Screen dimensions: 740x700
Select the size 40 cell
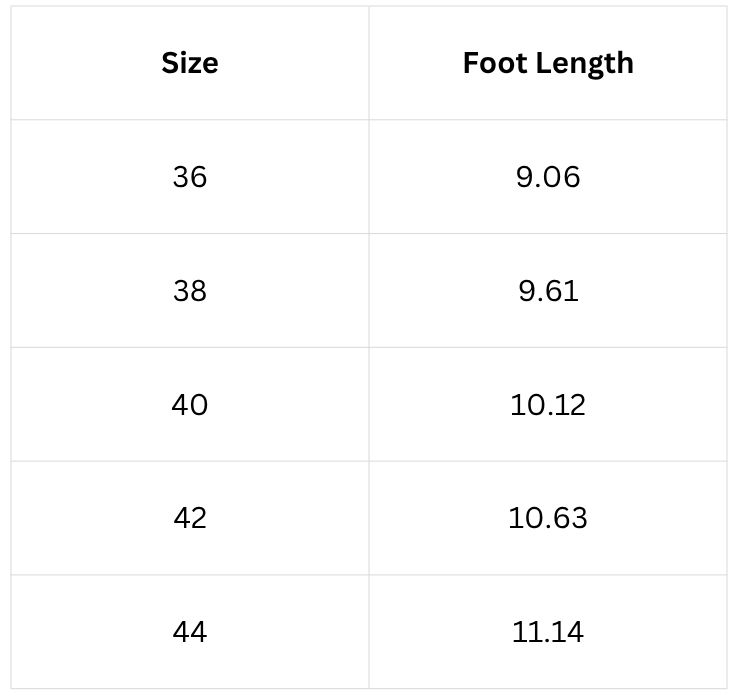click(x=190, y=405)
